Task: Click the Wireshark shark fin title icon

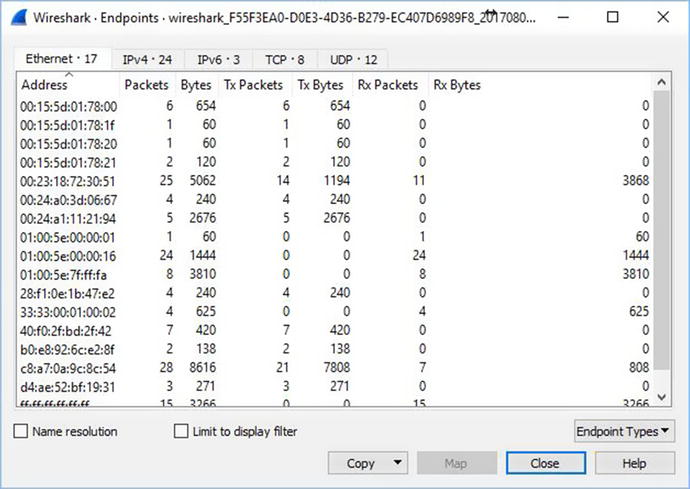Action: coord(19,18)
